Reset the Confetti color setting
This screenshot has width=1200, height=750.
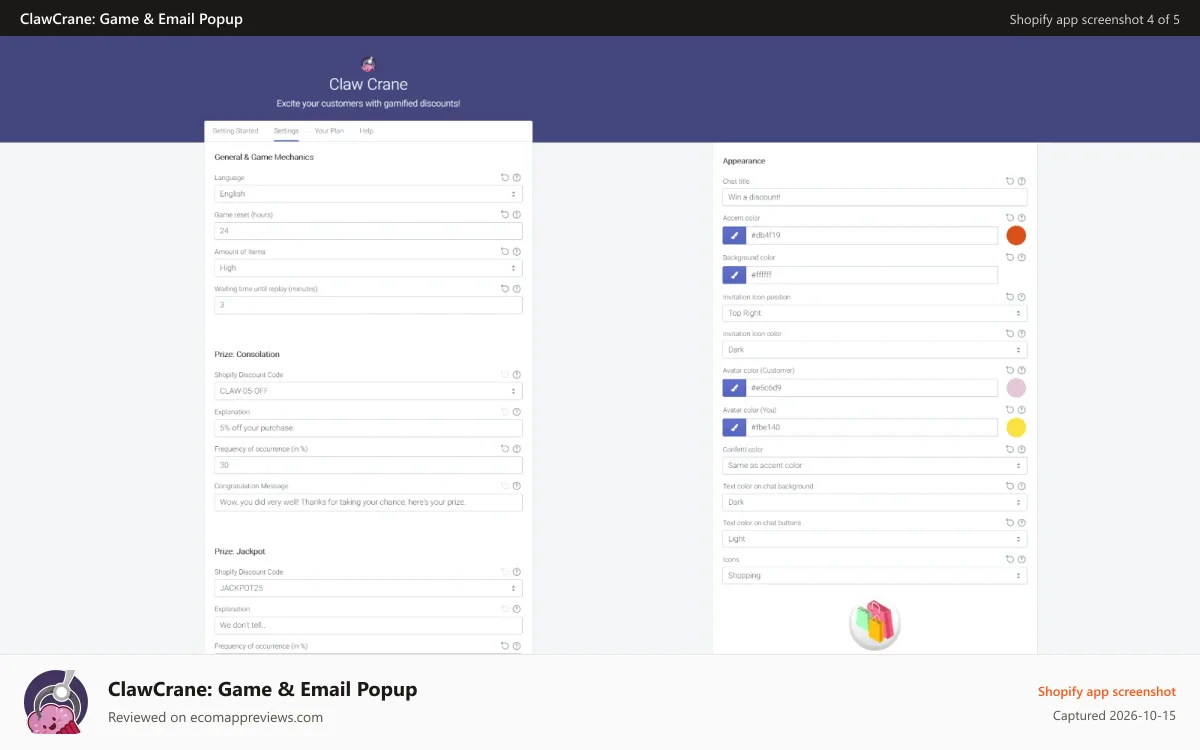click(1010, 449)
